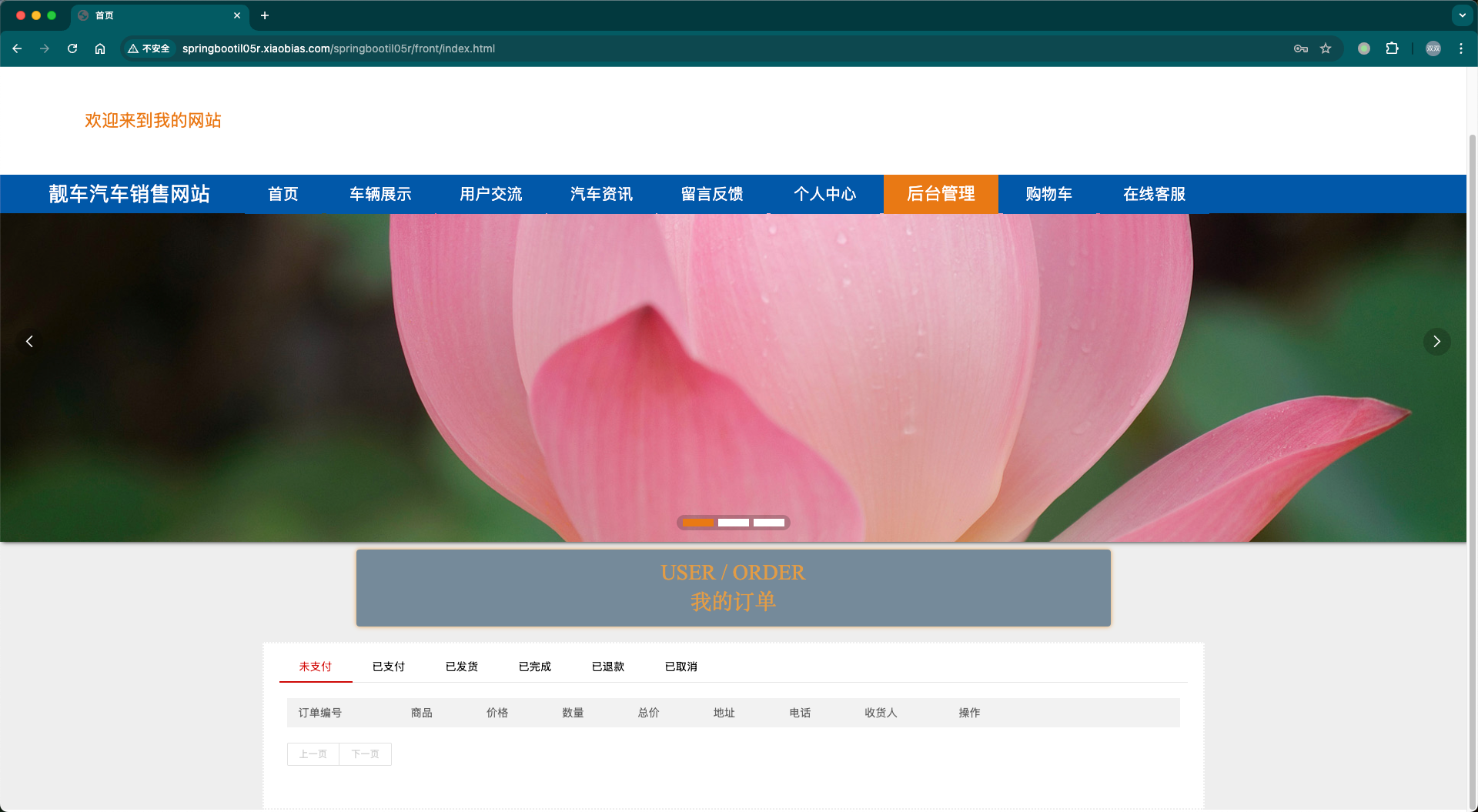Click the 订单编号 column header

[320, 713]
